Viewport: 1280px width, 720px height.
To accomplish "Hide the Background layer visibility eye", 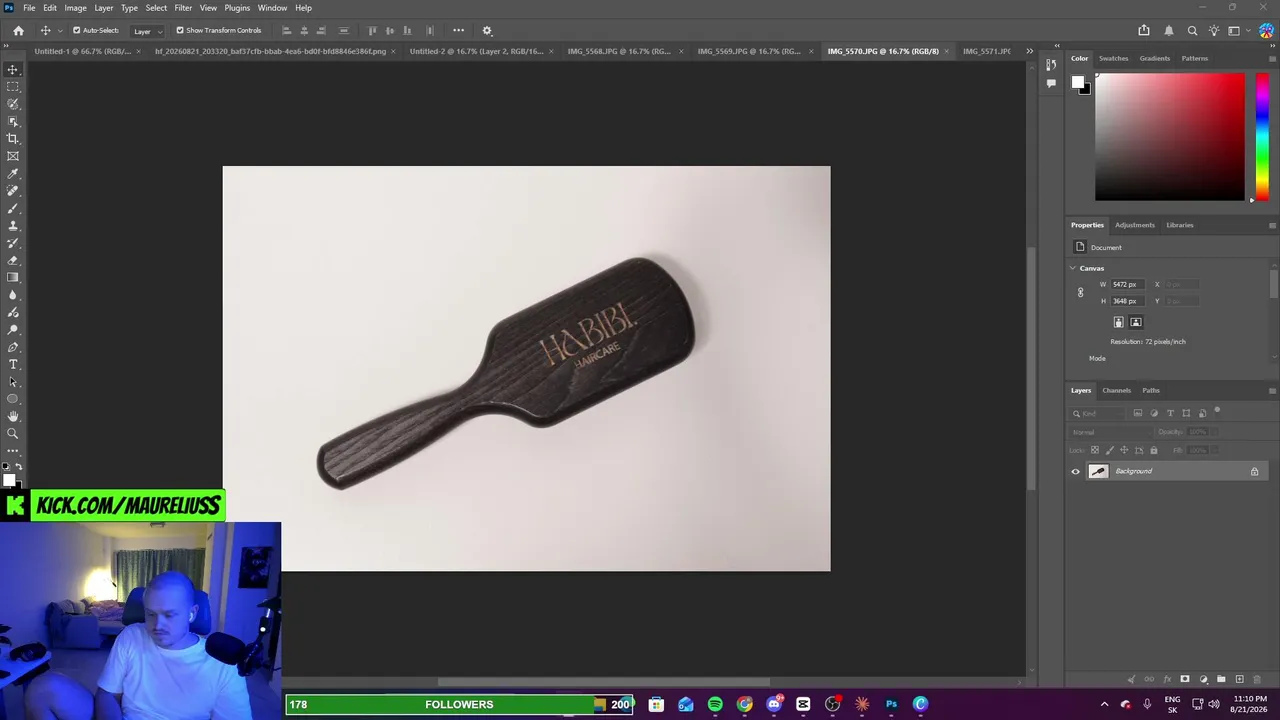I will click(1076, 472).
